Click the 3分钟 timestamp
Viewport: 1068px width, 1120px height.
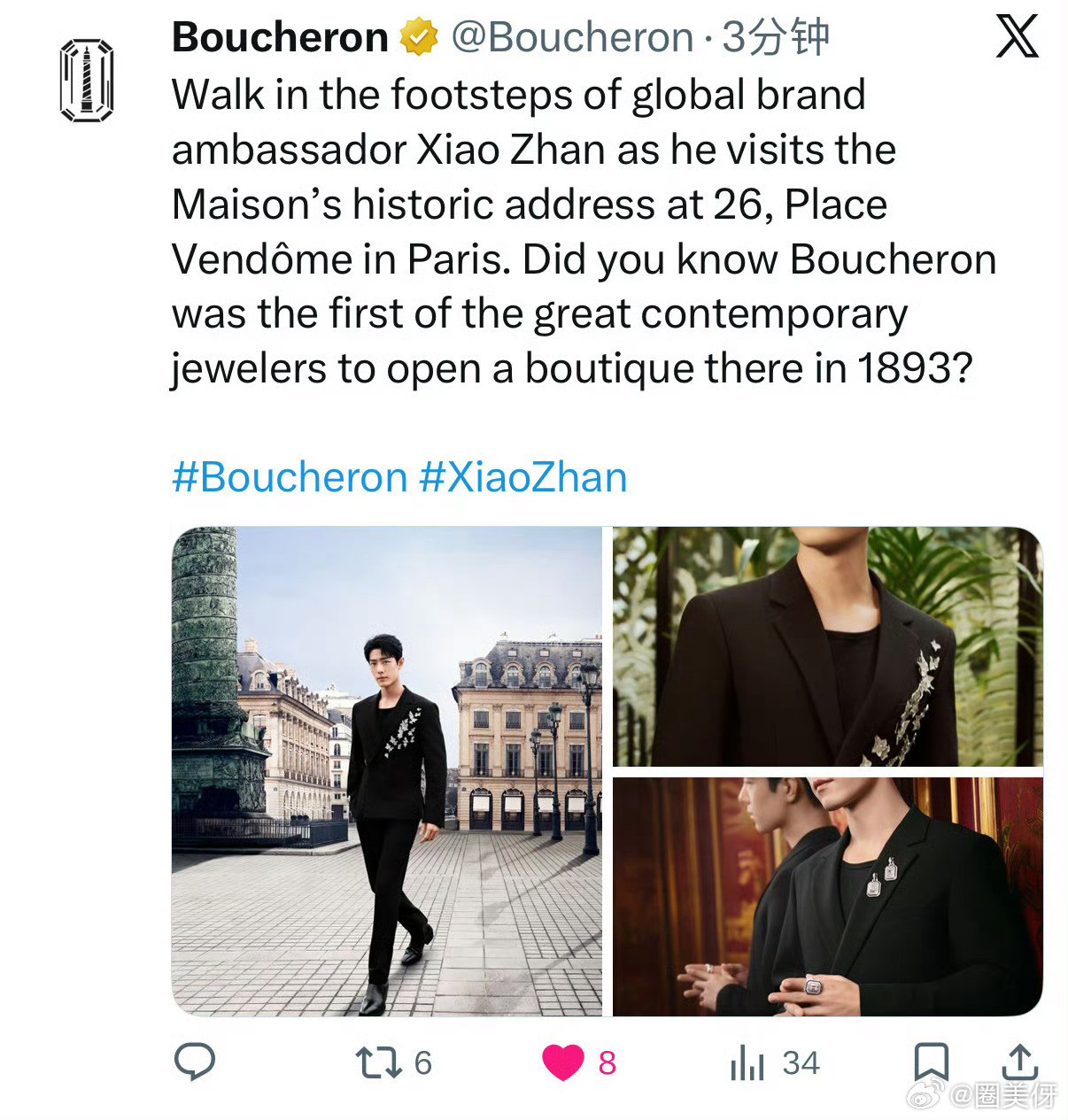pos(776,38)
